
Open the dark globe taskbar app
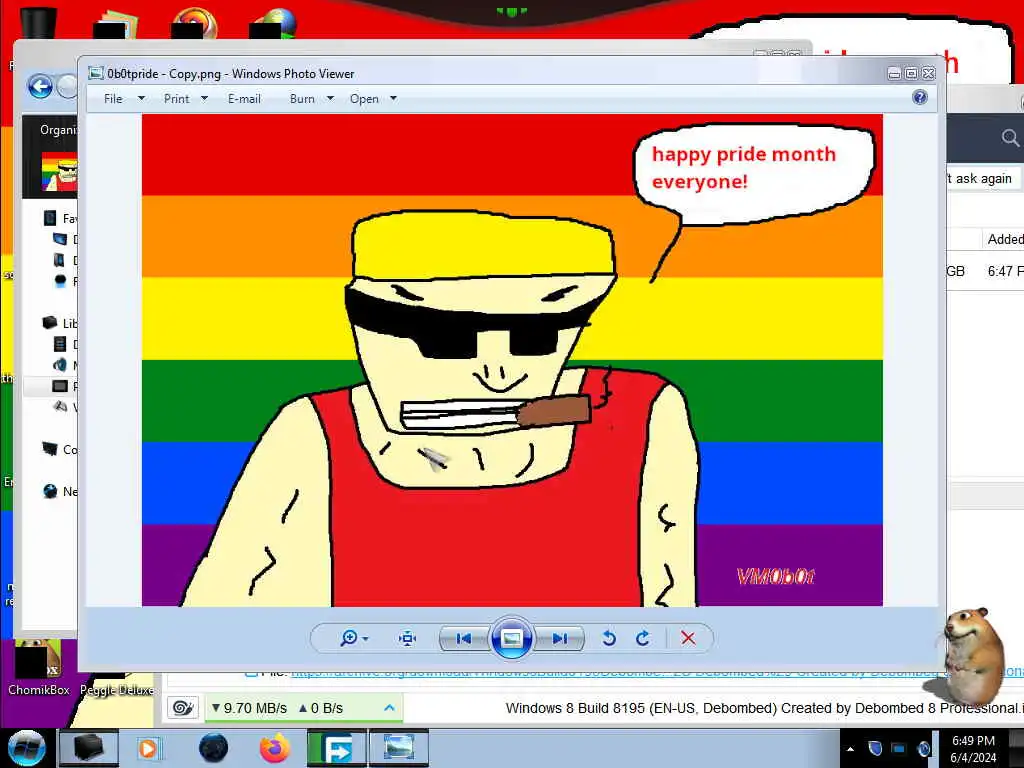[x=214, y=748]
